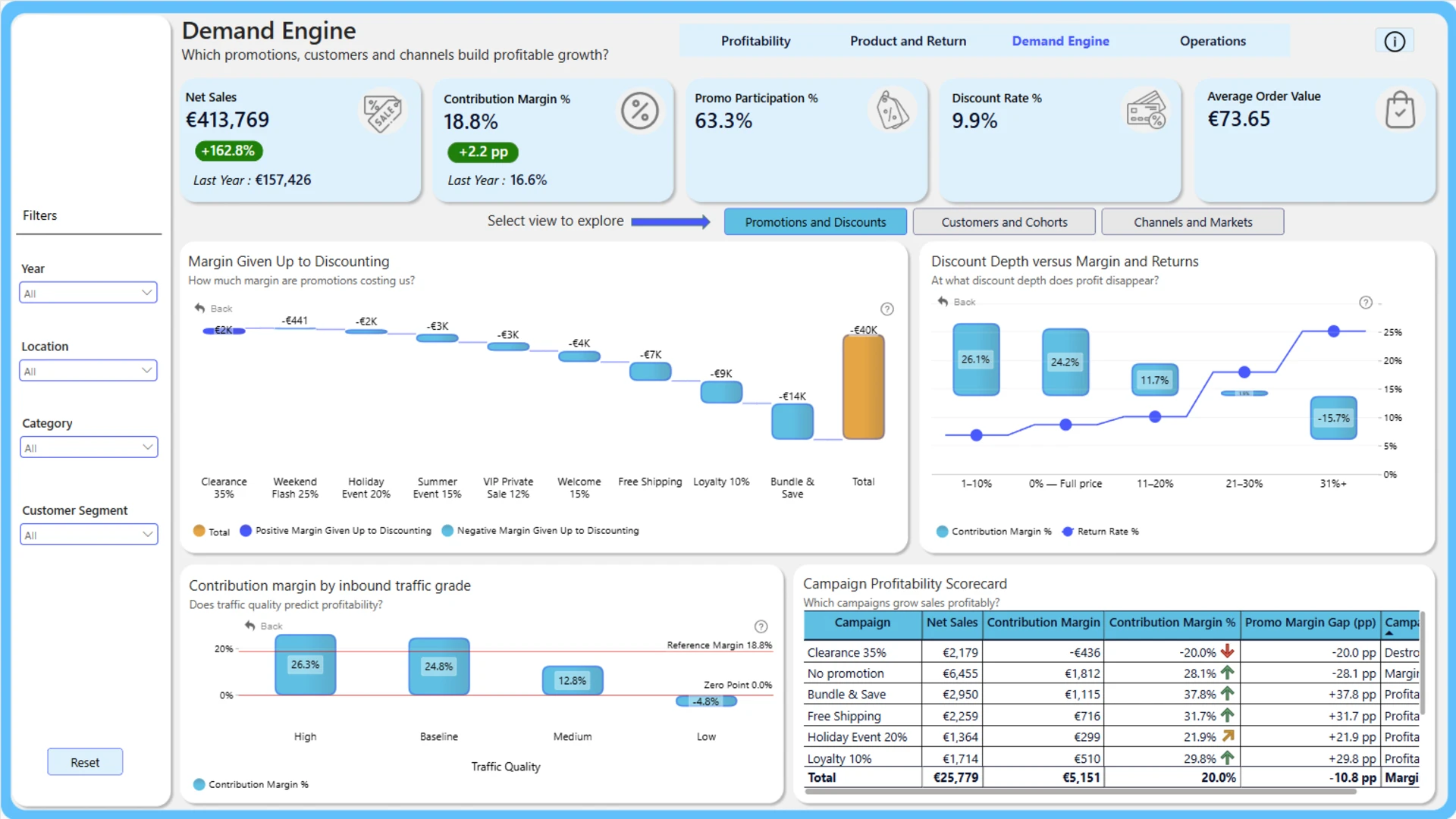
Task: Go to the Operations tab
Action: click(x=1213, y=41)
